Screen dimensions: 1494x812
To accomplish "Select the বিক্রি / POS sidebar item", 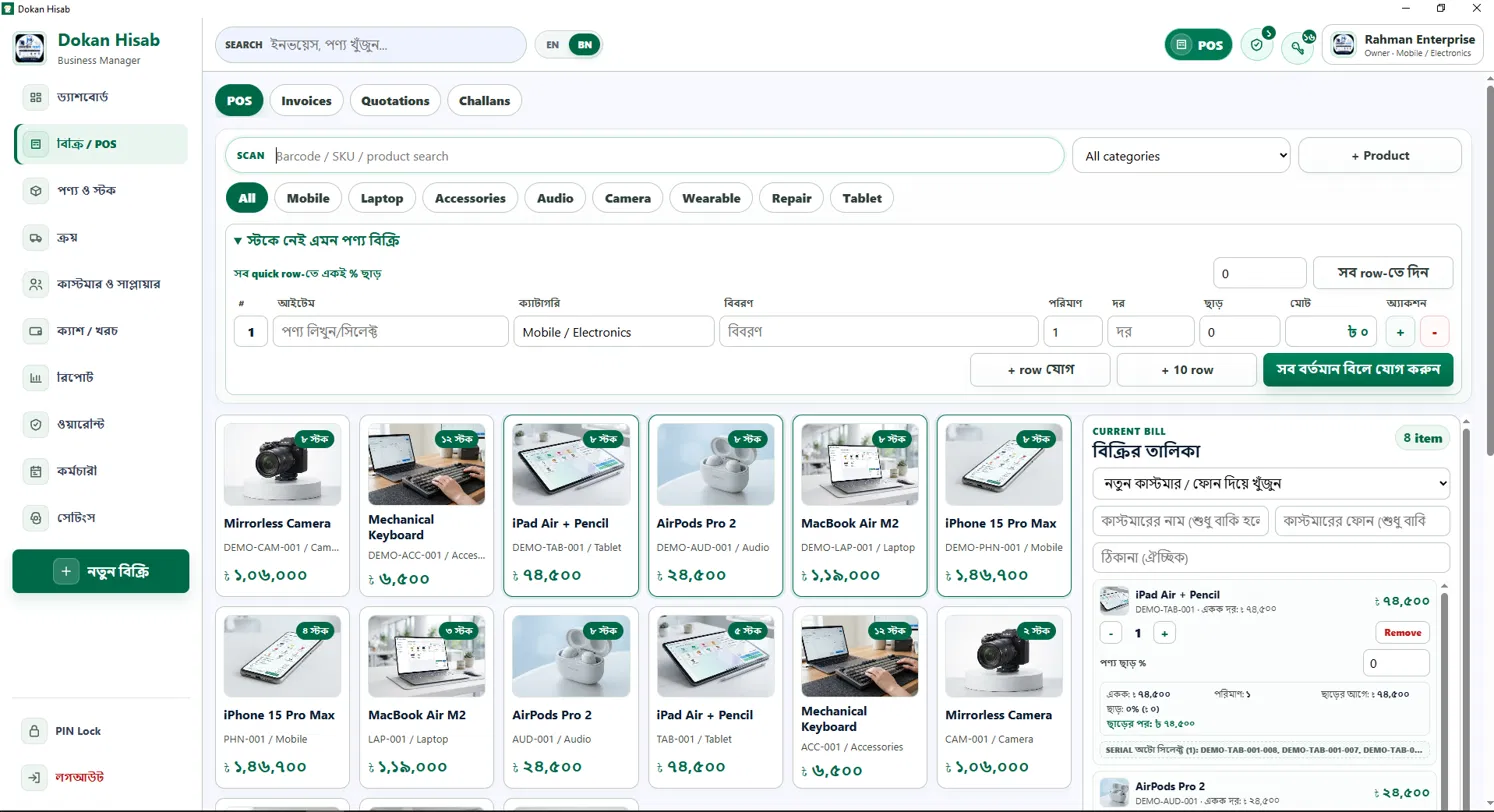I will point(101,144).
